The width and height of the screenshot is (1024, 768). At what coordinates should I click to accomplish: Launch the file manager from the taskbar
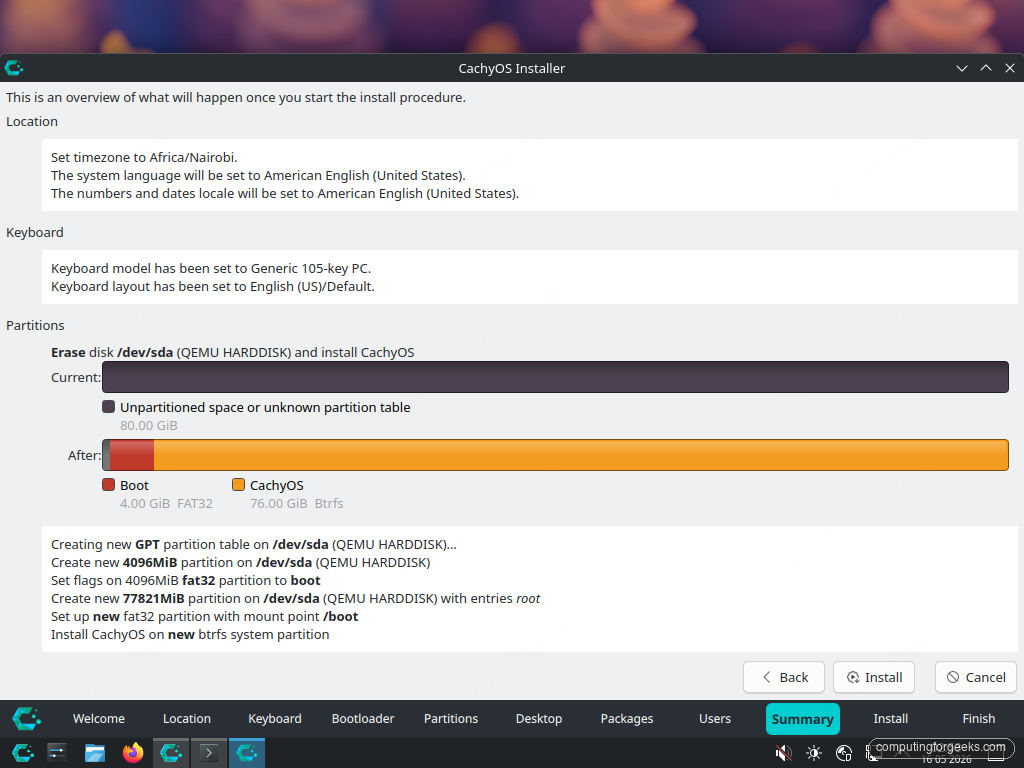pos(95,753)
